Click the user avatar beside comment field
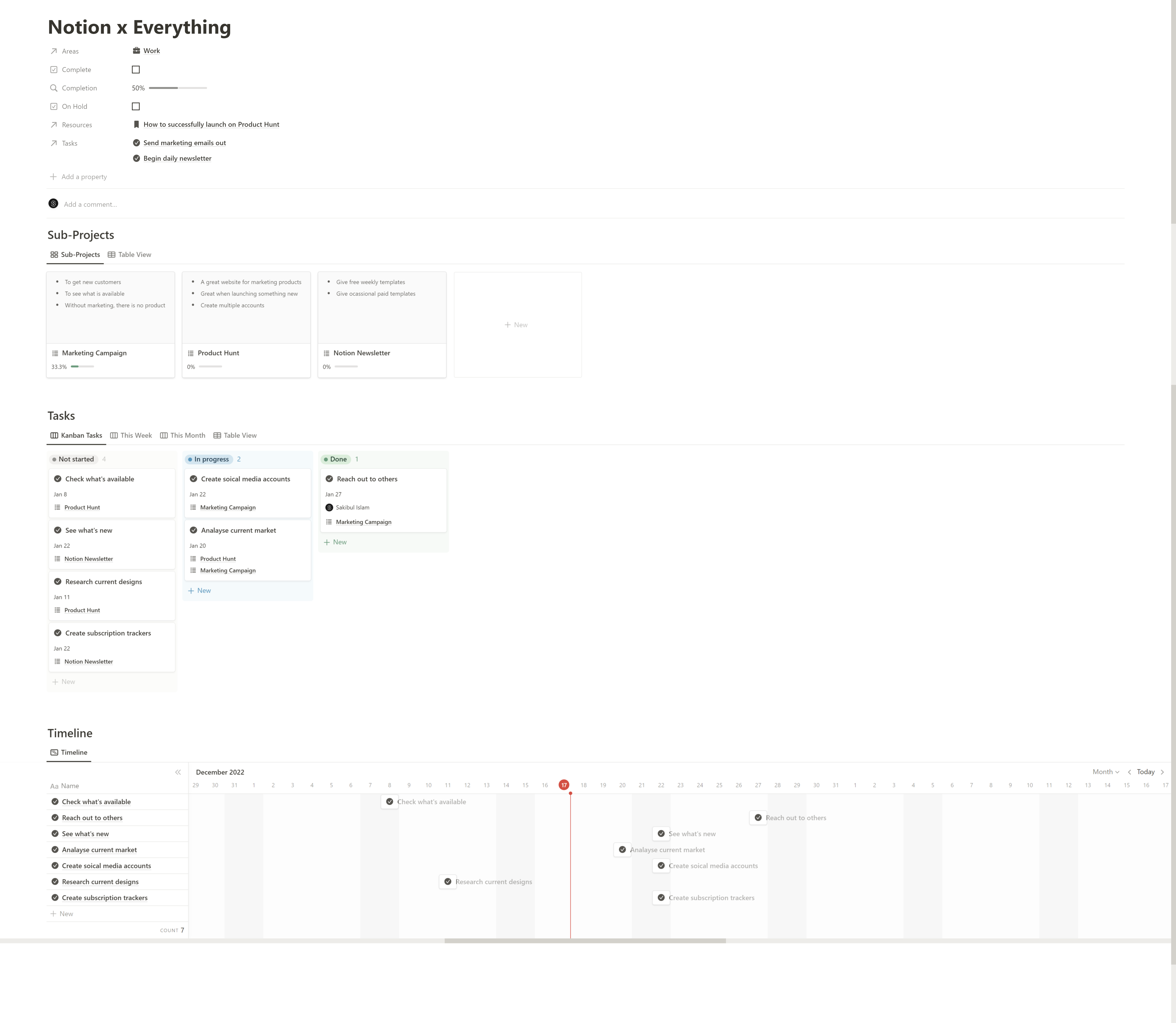The image size is (1176, 1023). coord(54,204)
